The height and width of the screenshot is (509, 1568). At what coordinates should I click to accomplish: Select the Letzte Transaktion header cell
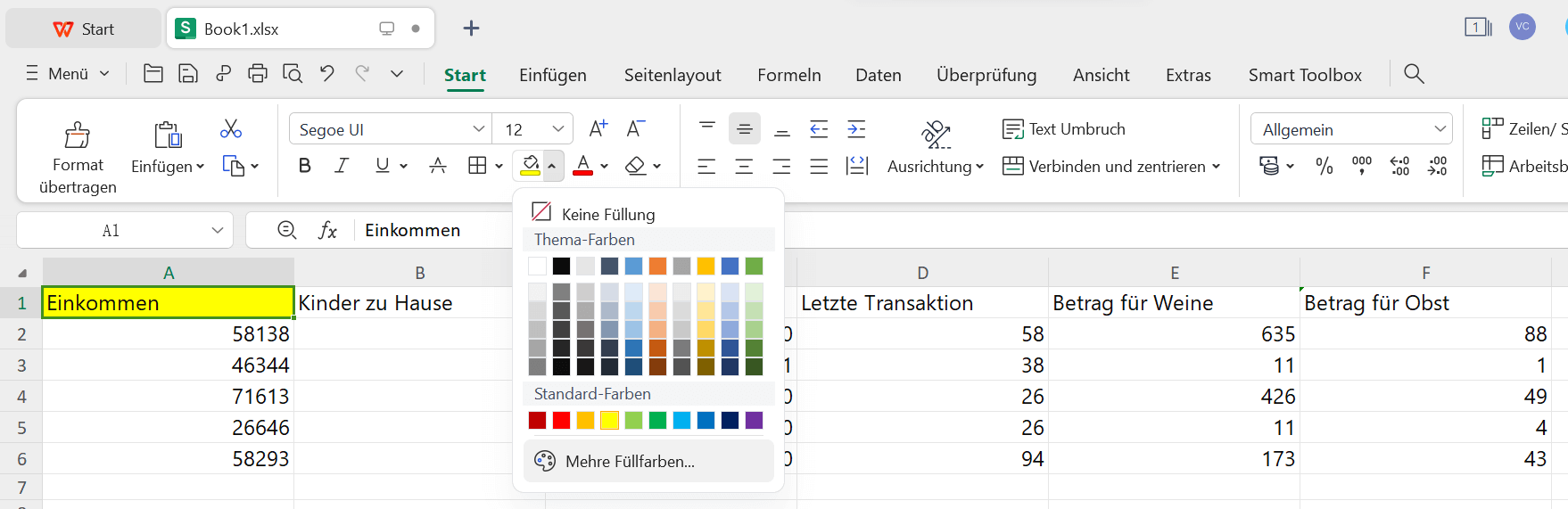point(921,303)
